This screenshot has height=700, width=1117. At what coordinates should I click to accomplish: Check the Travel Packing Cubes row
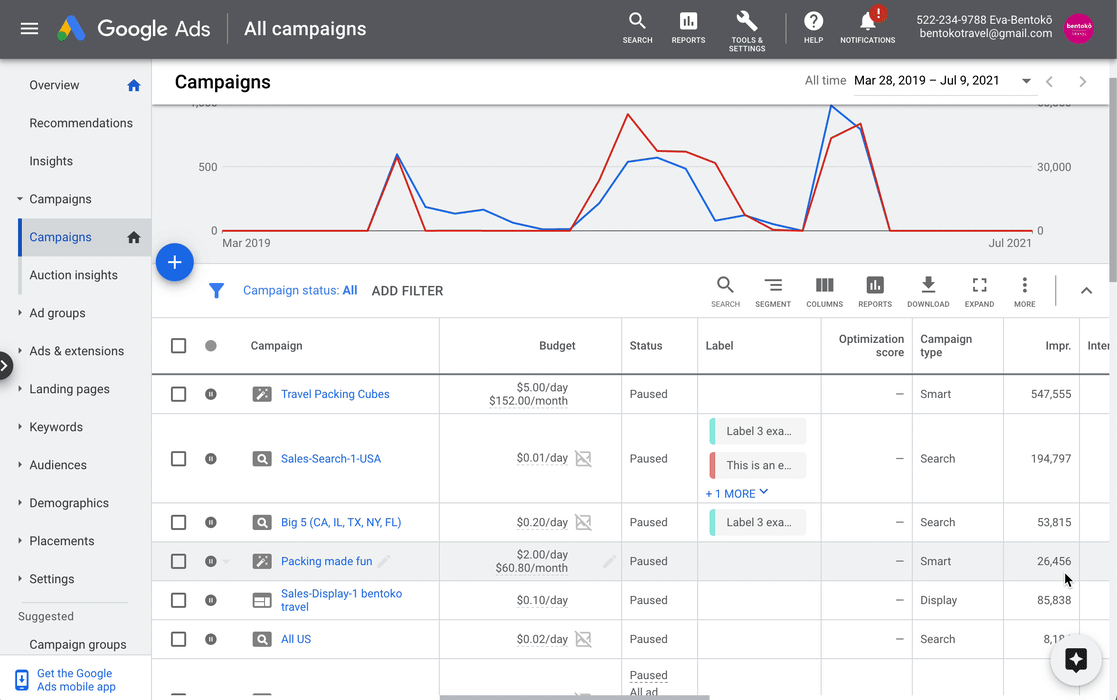point(178,394)
